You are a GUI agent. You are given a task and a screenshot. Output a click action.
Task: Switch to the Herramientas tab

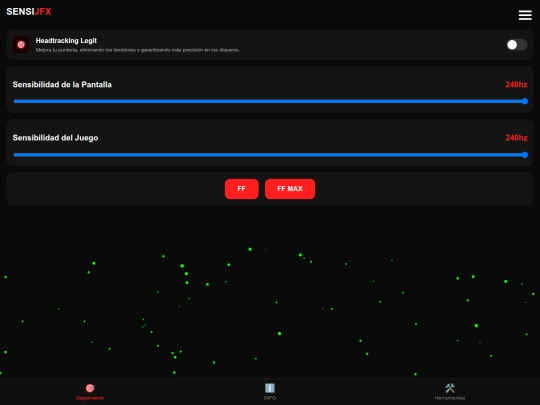click(450, 392)
